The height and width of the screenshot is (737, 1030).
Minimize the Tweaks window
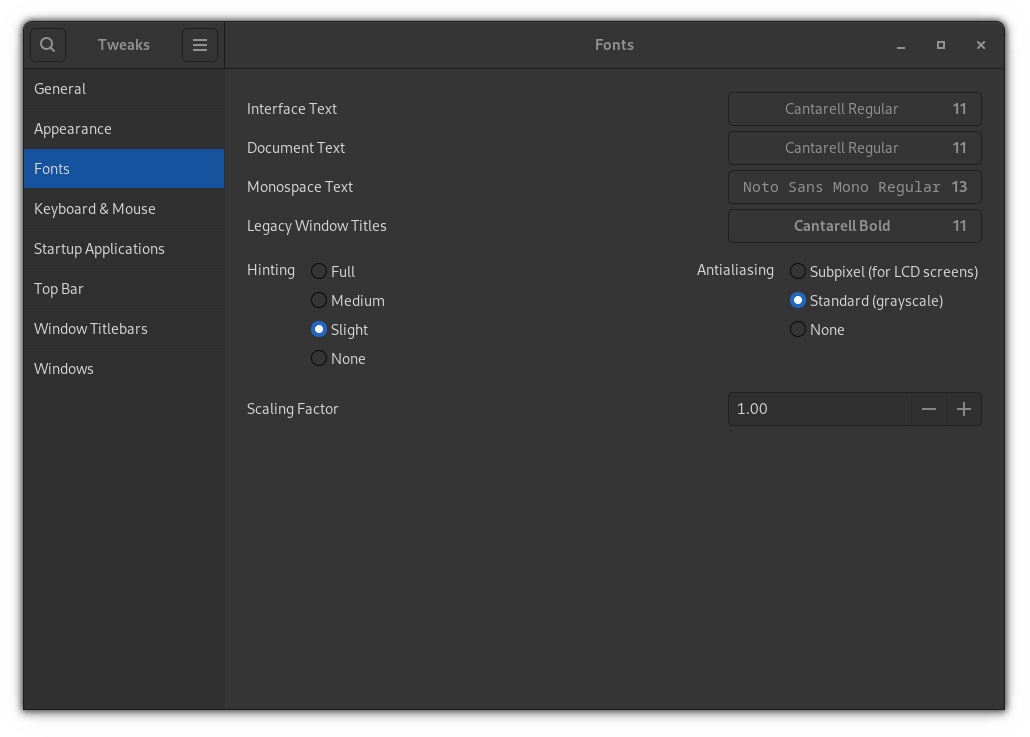(901, 45)
